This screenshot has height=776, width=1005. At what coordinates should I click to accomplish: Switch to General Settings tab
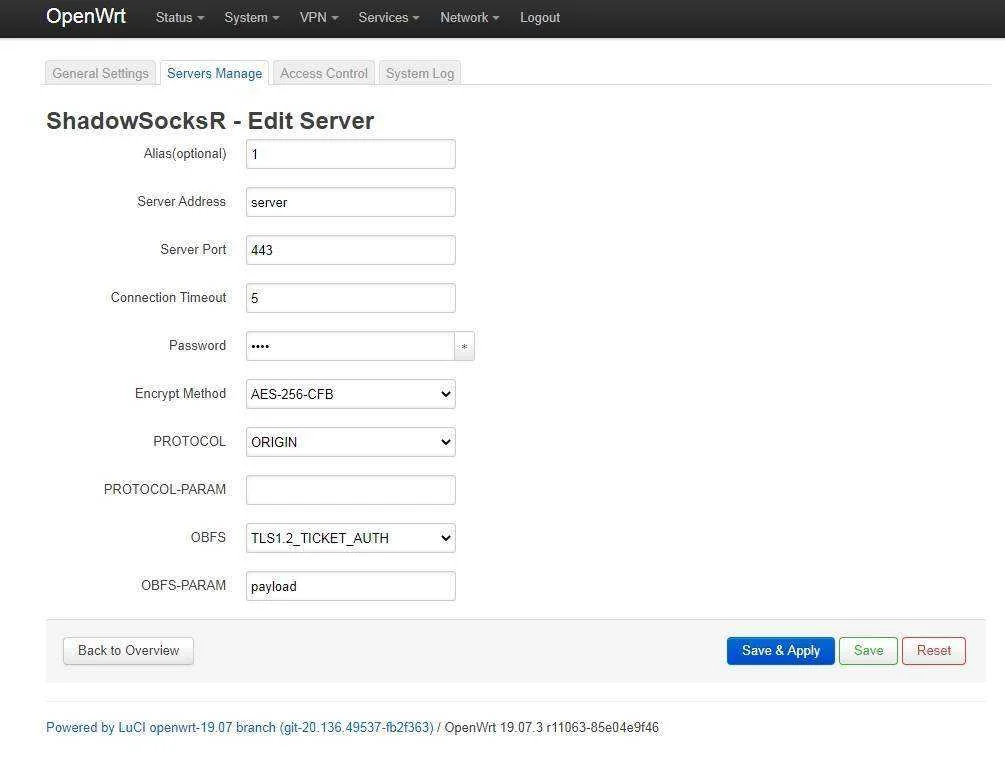(100, 73)
